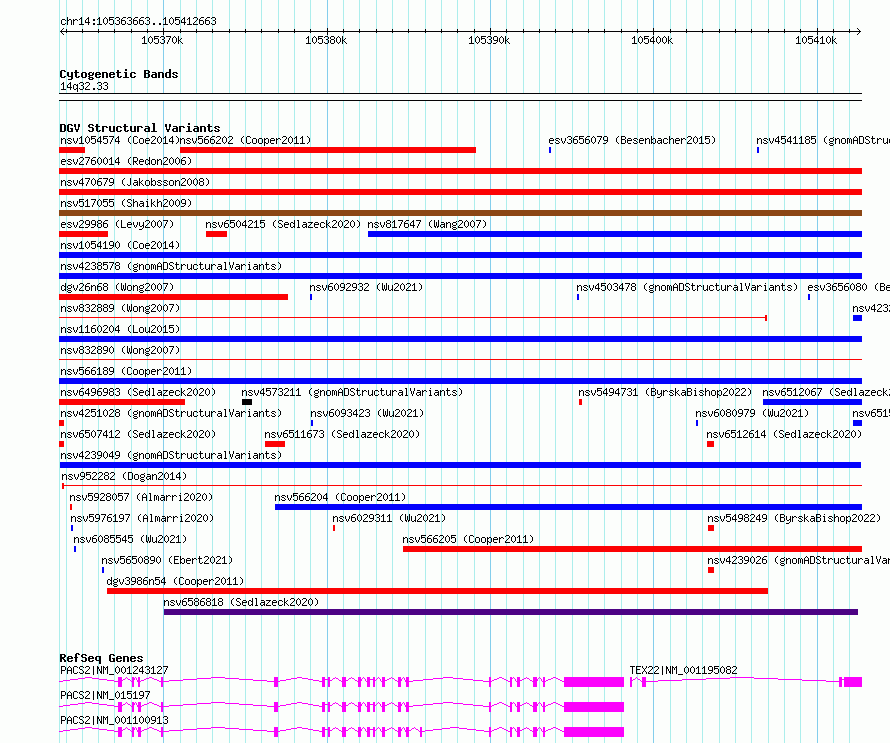Click the RefSeq Genes track title
The height and width of the screenshot is (743, 890).
[x=101, y=658]
